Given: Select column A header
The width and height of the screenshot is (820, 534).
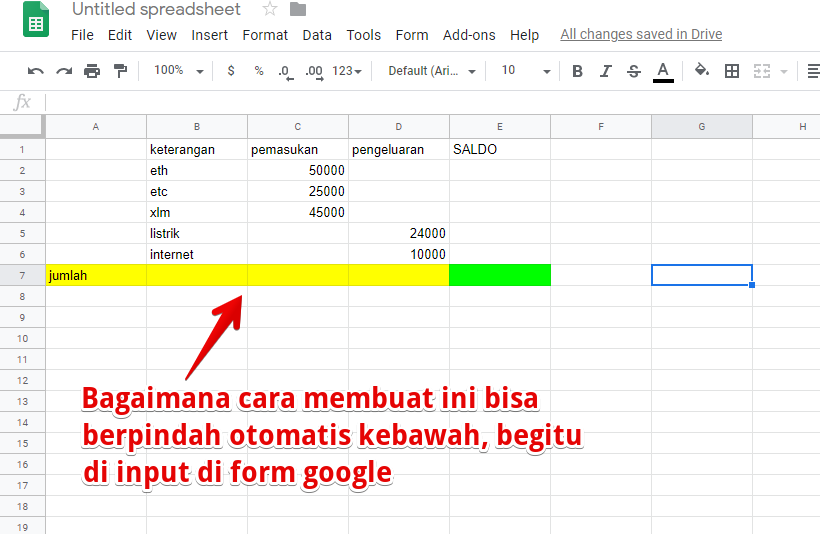Looking at the screenshot, I should coord(96,127).
